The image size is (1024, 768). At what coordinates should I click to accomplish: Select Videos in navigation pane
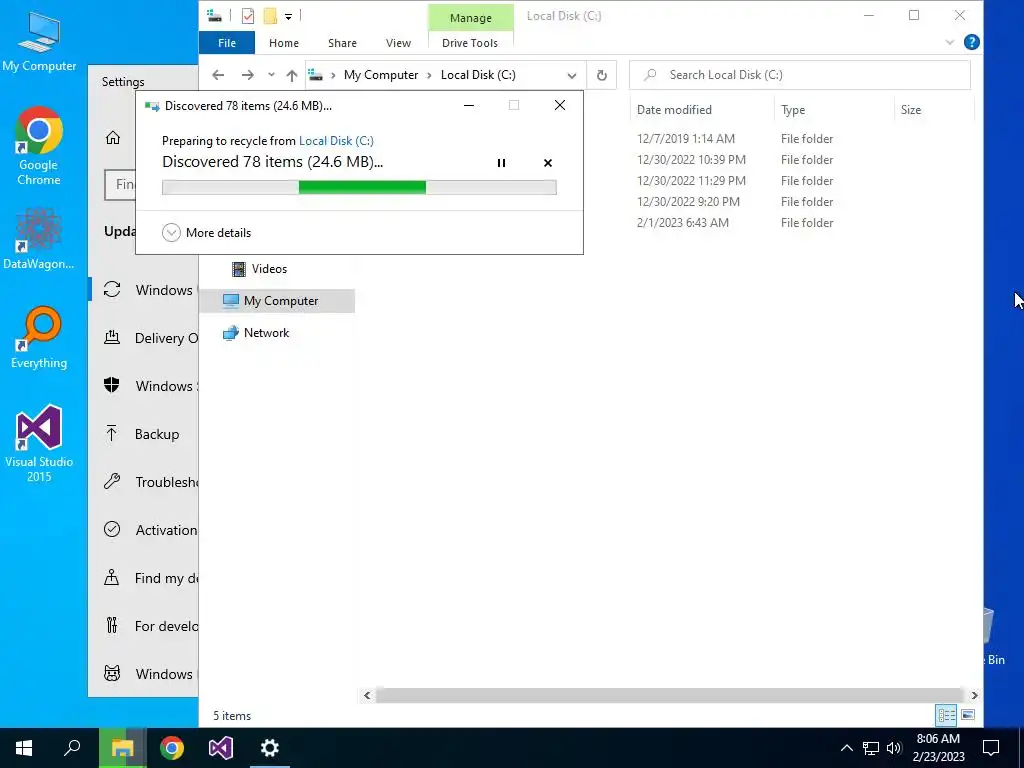(269, 268)
